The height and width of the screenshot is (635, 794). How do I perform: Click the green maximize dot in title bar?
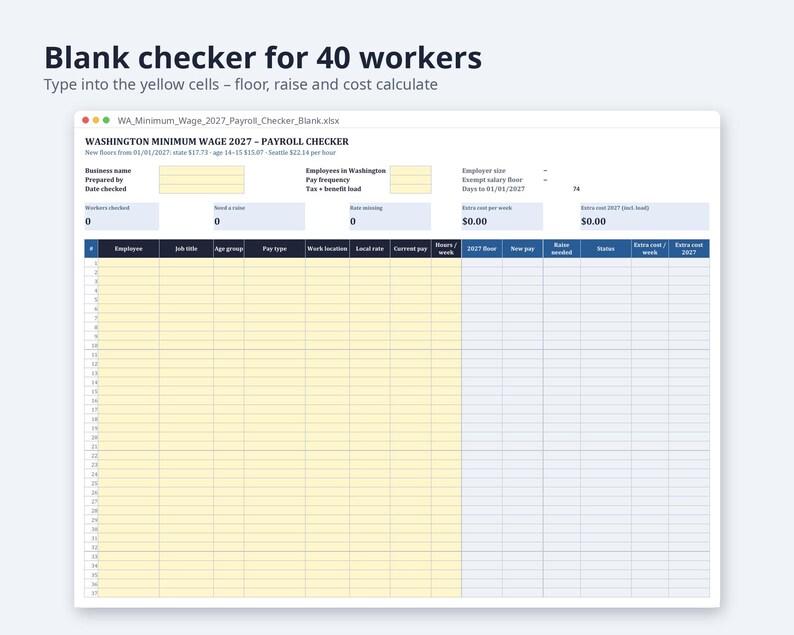pos(106,120)
